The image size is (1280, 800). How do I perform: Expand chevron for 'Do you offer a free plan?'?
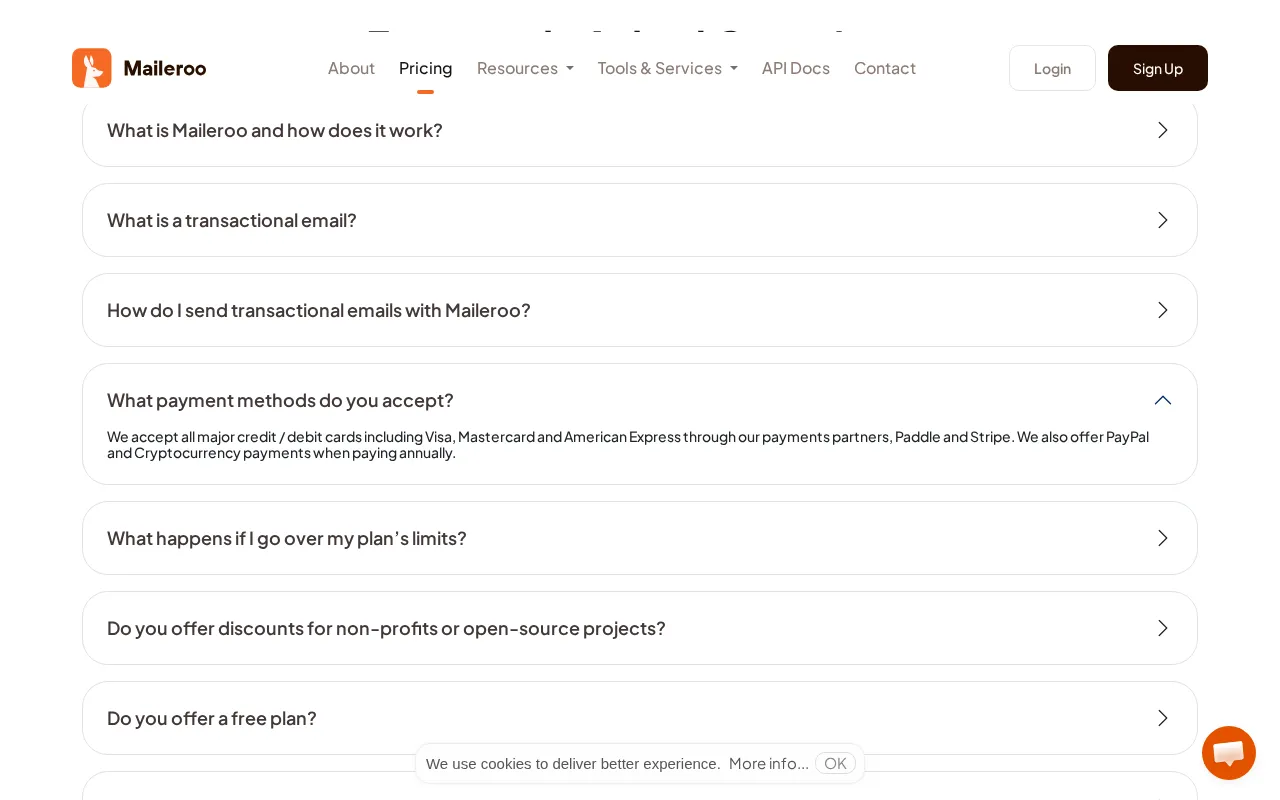(x=1163, y=718)
